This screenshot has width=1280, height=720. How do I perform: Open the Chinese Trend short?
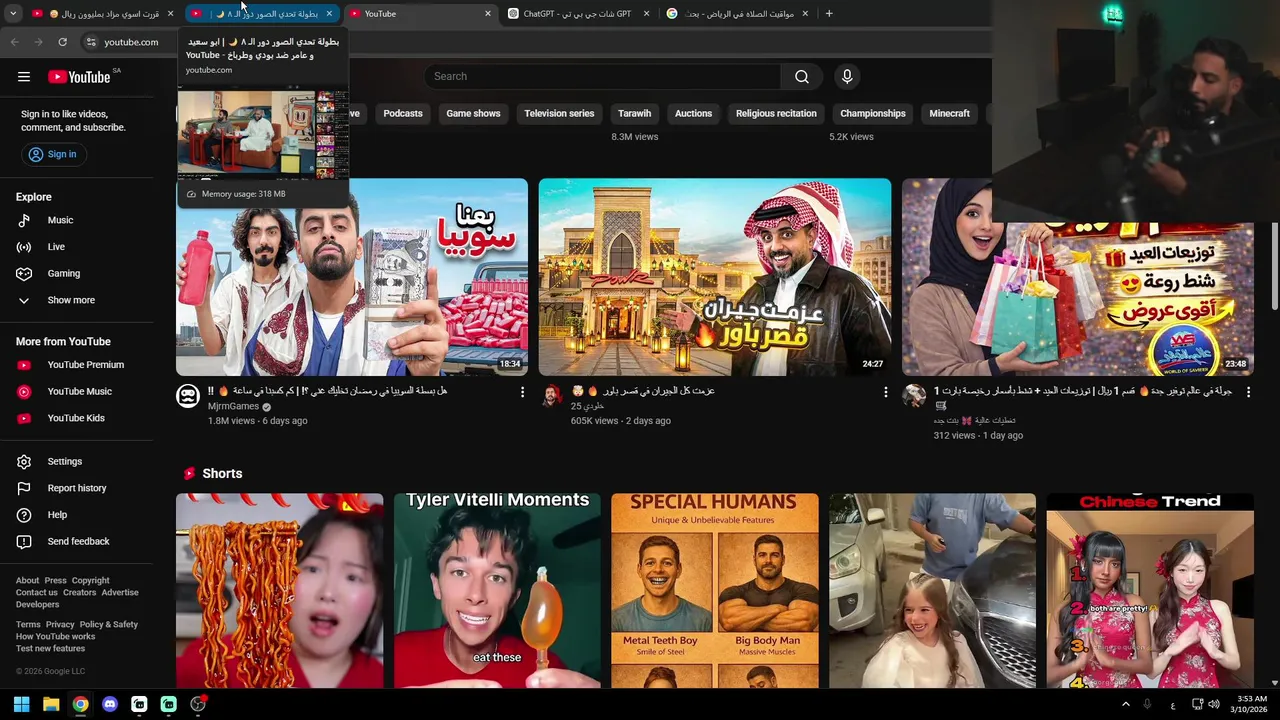1150,590
